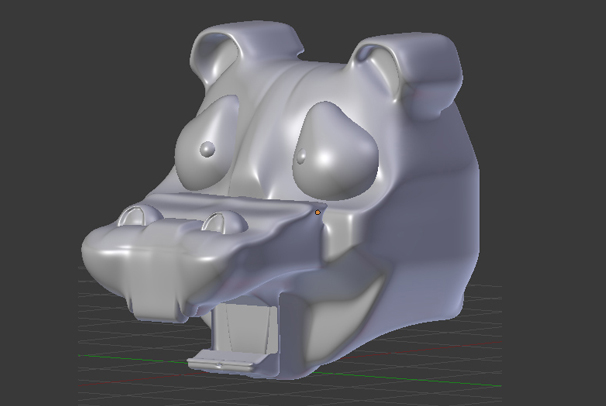Click the empty background in the top-left corner

50,40
